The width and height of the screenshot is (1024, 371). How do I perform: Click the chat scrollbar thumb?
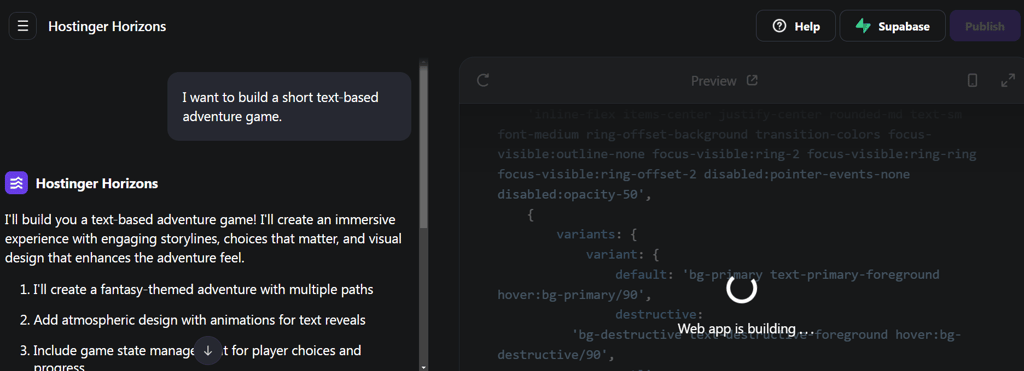pos(424,147)
